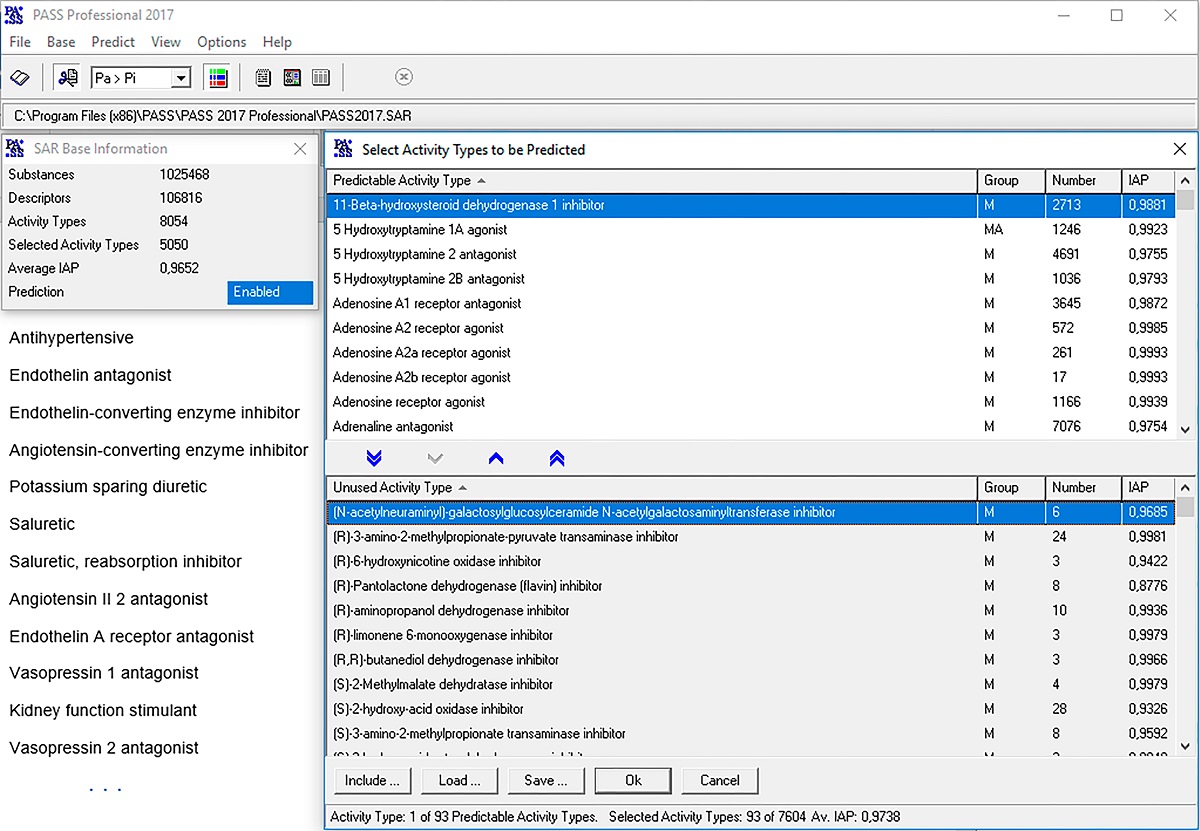Screen dimensions: 1200x831
Task: Select the 5 Hydroxytryptamine 2B antagonist row
Action: tap(751, 279)
